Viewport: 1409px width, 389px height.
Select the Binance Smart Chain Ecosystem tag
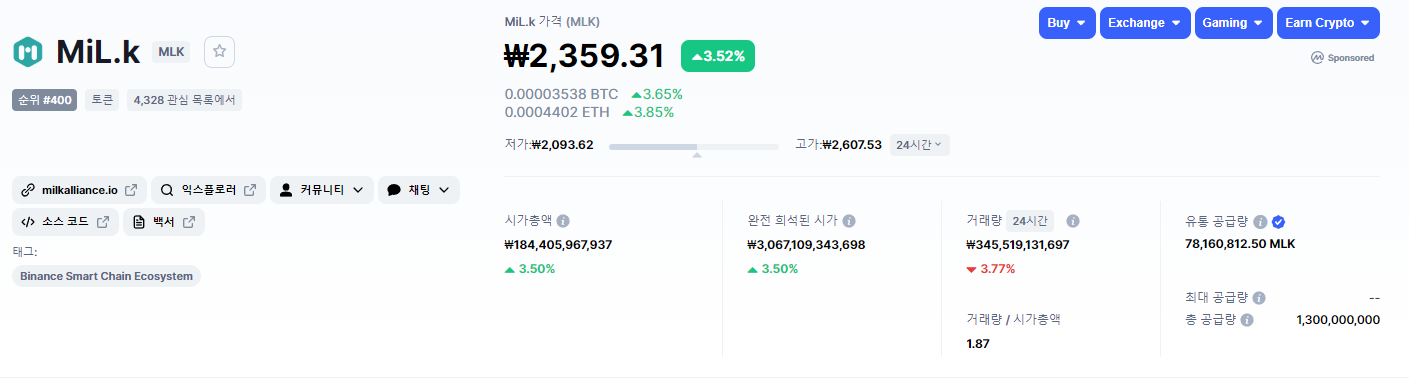click(106, 276)
